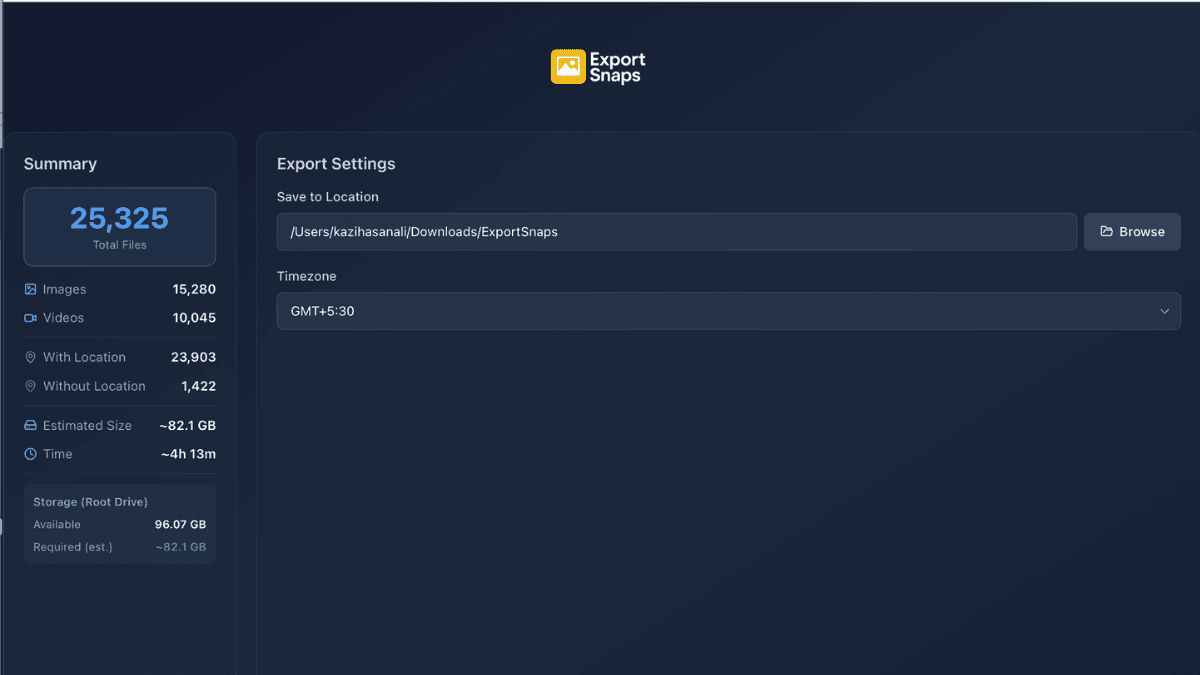Click the Time clock icon
This screenshot has width=1200, height=675.
coord(30,454)
